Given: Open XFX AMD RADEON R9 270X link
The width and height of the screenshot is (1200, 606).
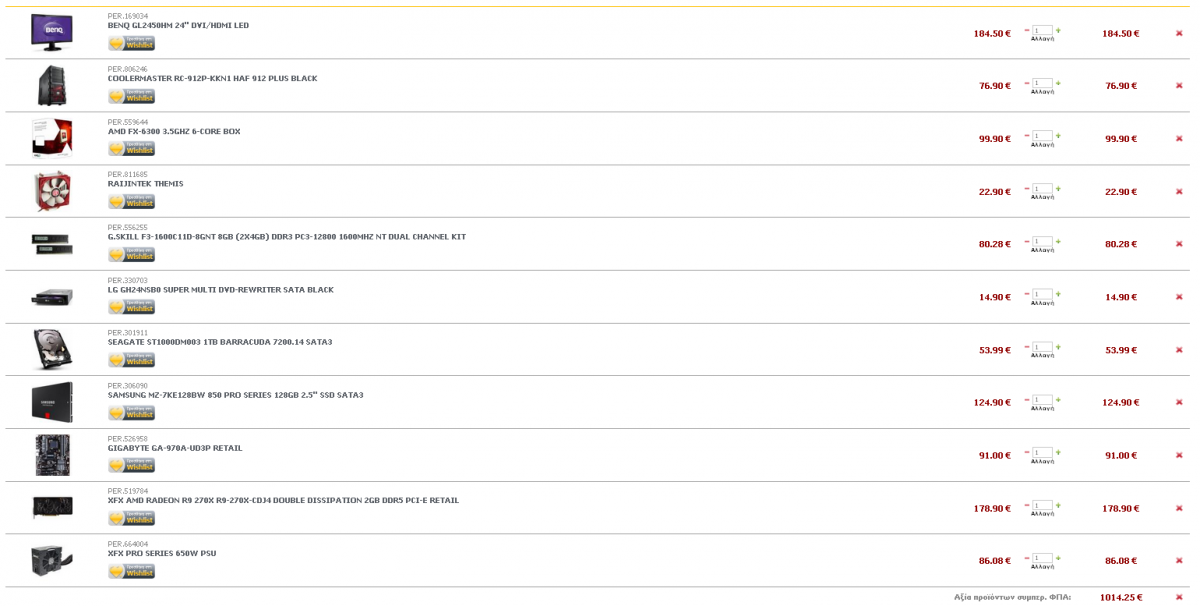Looking at the screenshot, I should tap(283, 501).
